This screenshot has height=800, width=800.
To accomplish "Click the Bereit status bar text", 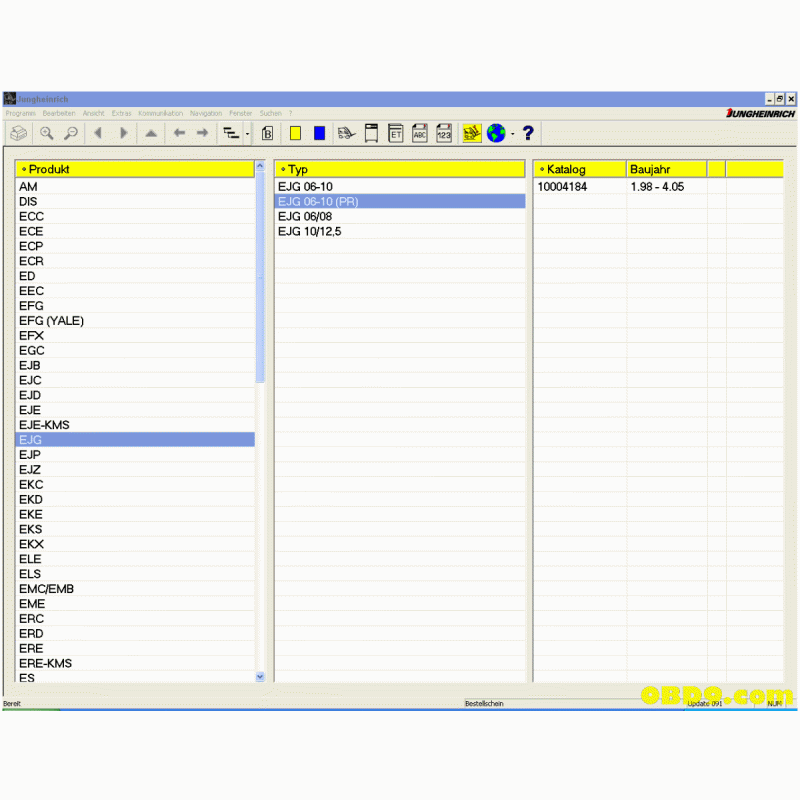I will tap(12, 704).
